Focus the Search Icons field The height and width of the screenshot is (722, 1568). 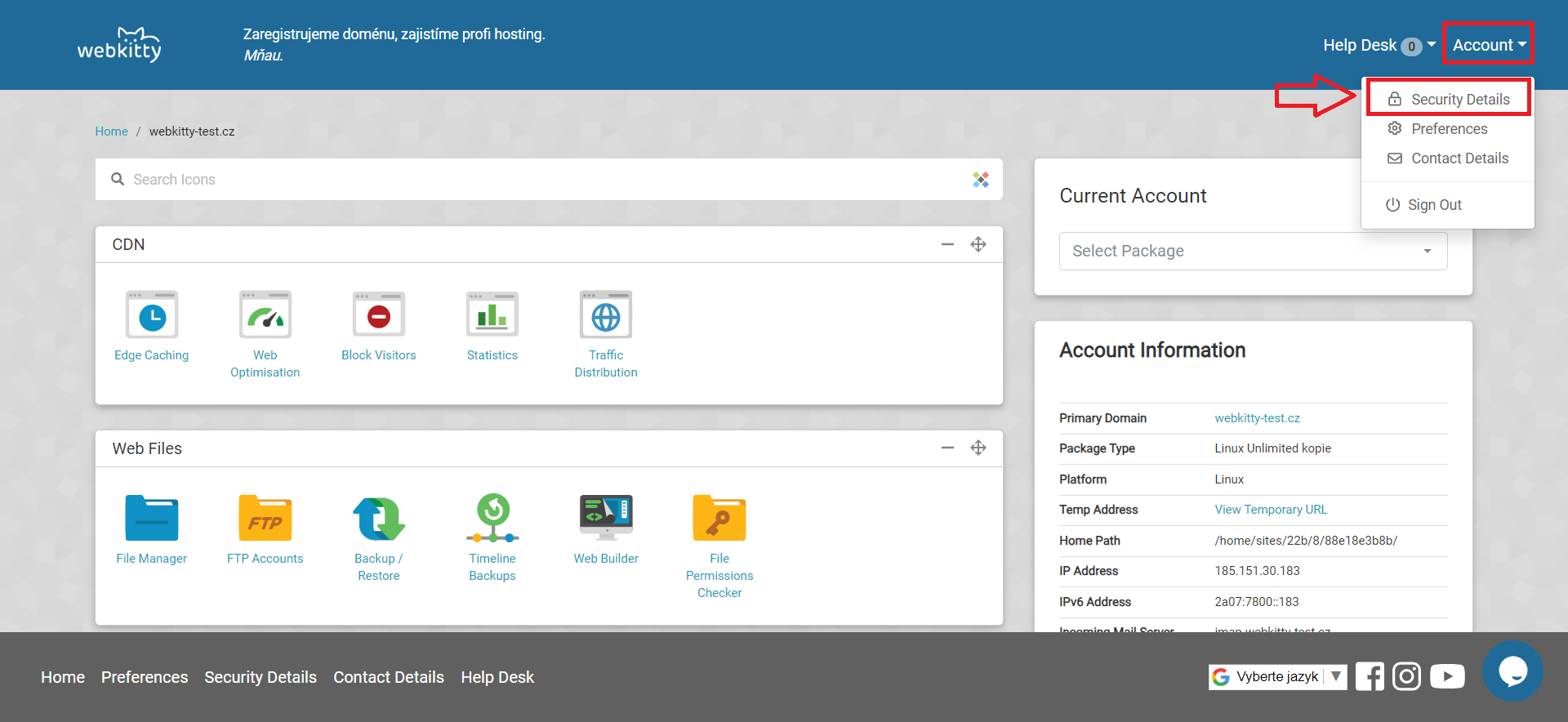click(x=549, y=180)
